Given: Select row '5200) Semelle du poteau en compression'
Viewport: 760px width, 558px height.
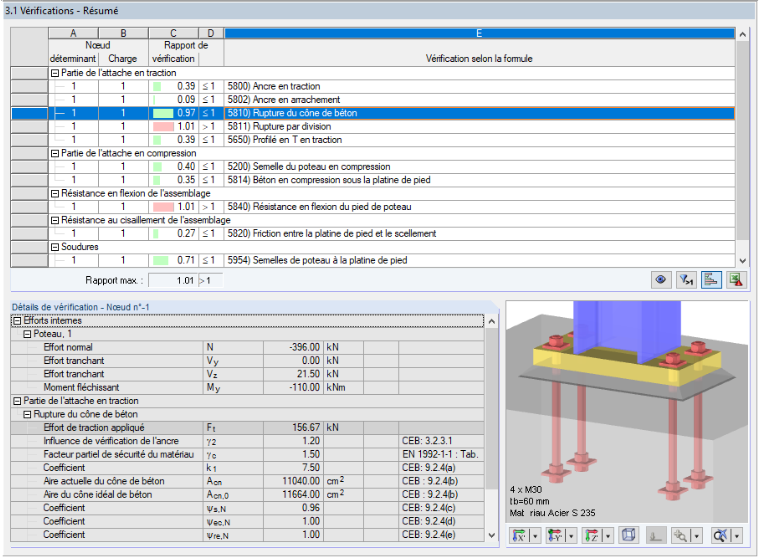Looking at the screenshot, I should pyautogui.click(x=373, y=167).
